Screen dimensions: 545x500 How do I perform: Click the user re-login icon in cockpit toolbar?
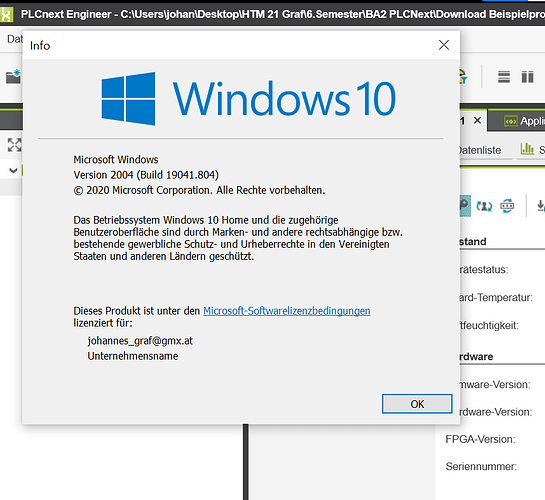484,206
